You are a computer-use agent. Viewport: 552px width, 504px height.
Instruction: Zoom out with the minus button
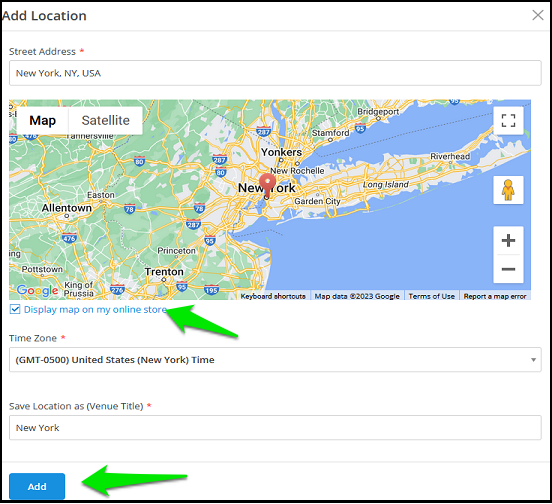(x=508, y=269)
